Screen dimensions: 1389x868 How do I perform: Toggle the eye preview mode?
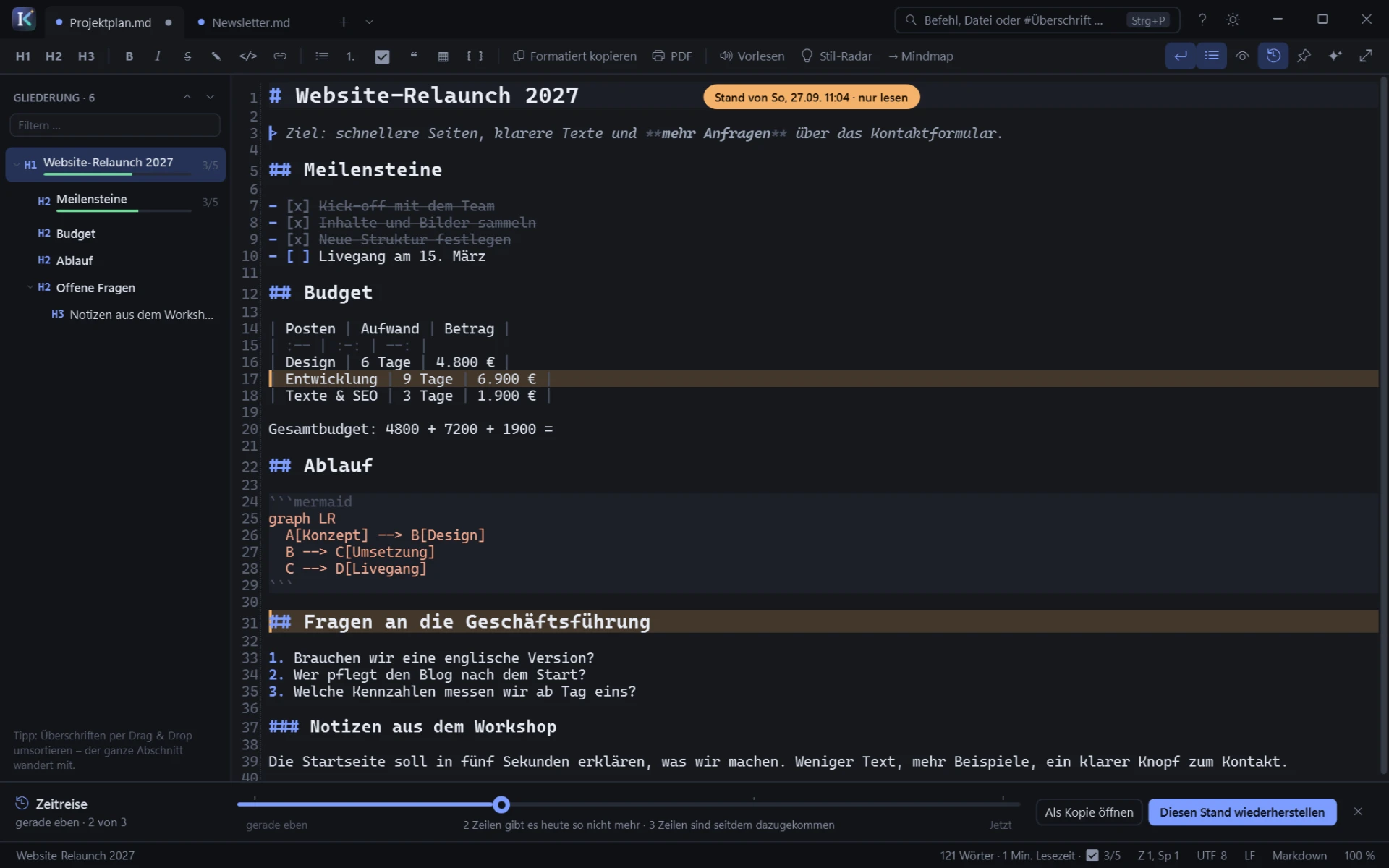click(1242, 56)
